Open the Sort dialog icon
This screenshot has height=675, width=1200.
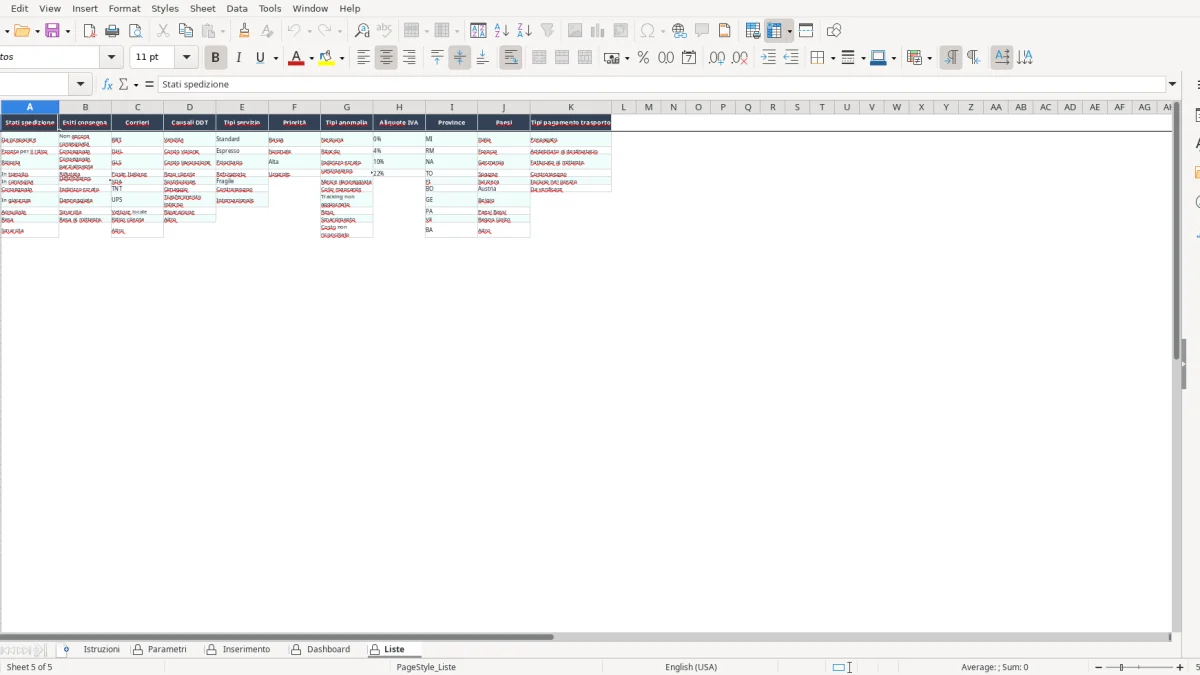click(x=478, y=31)
